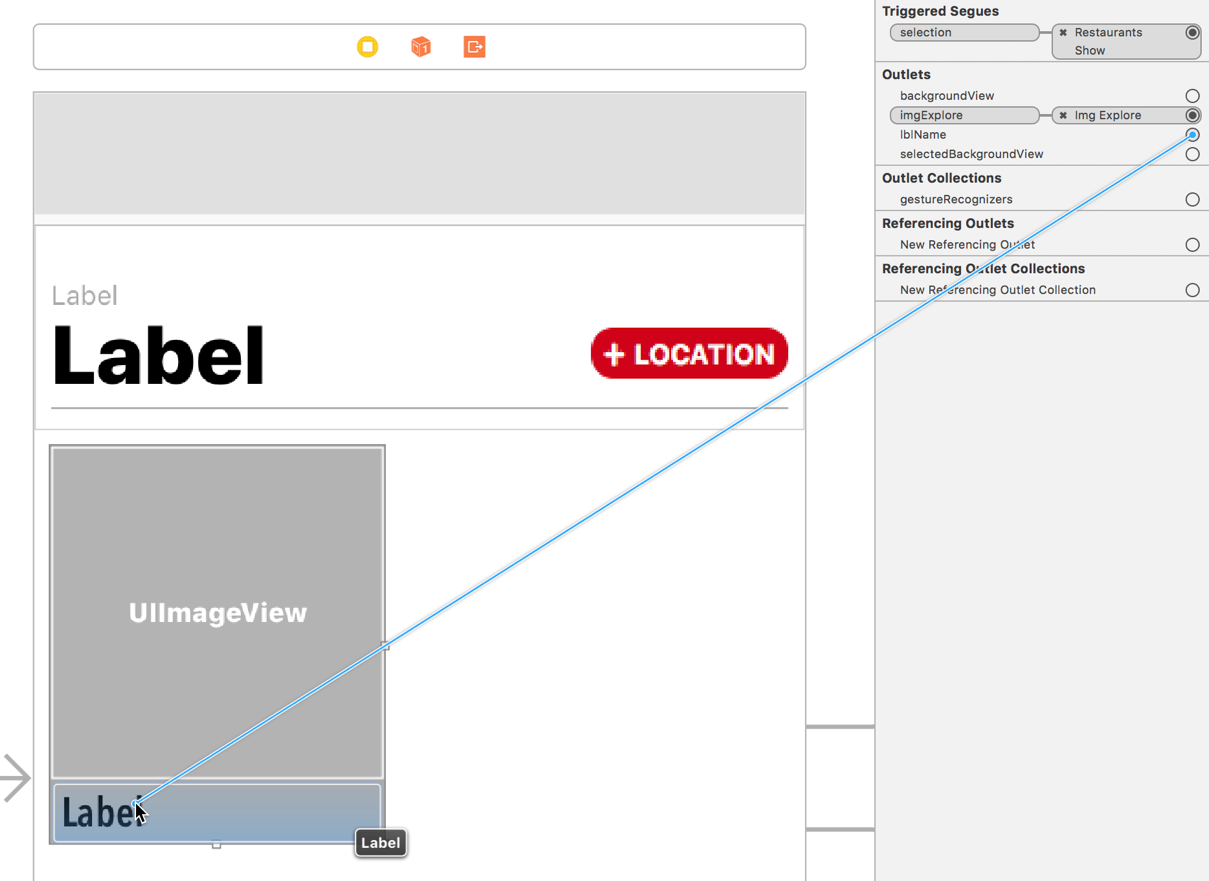The width and height of the screenshot is (1209, 881).
Task: Click the yellow view controller icon
Action: pyautogui.click(x=368, y=47)
